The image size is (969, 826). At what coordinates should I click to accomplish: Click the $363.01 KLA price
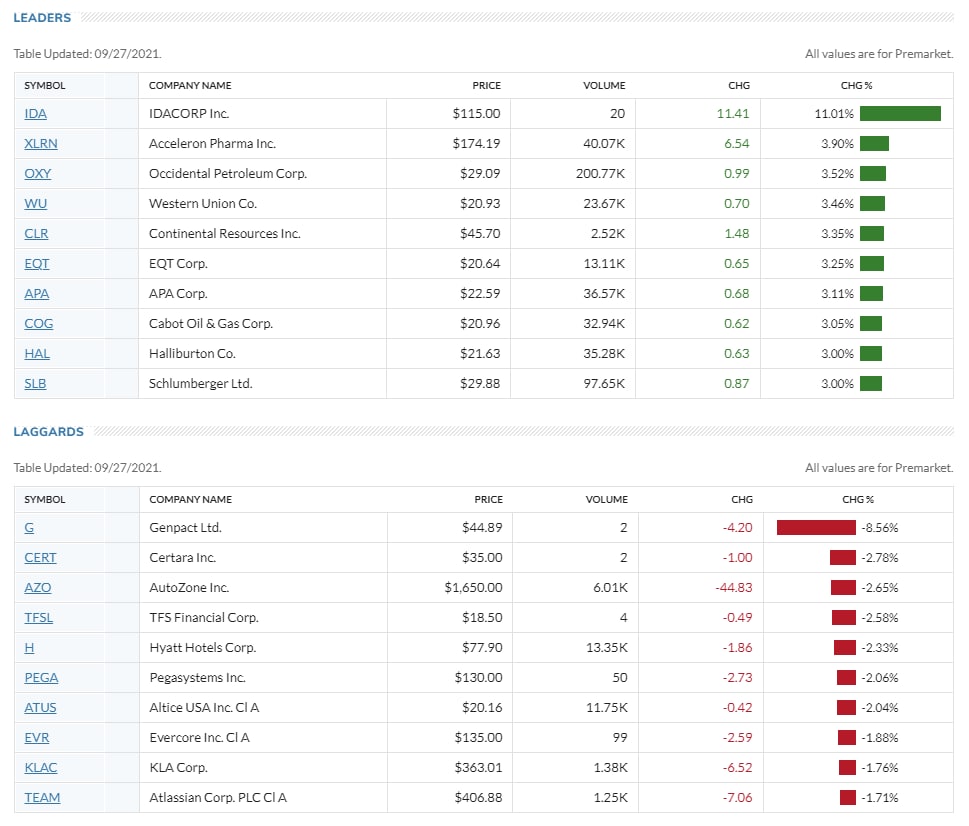point(478,767)
